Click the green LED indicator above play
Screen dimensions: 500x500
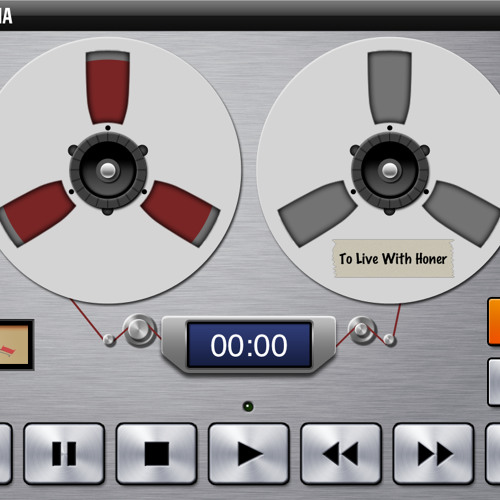248,407
